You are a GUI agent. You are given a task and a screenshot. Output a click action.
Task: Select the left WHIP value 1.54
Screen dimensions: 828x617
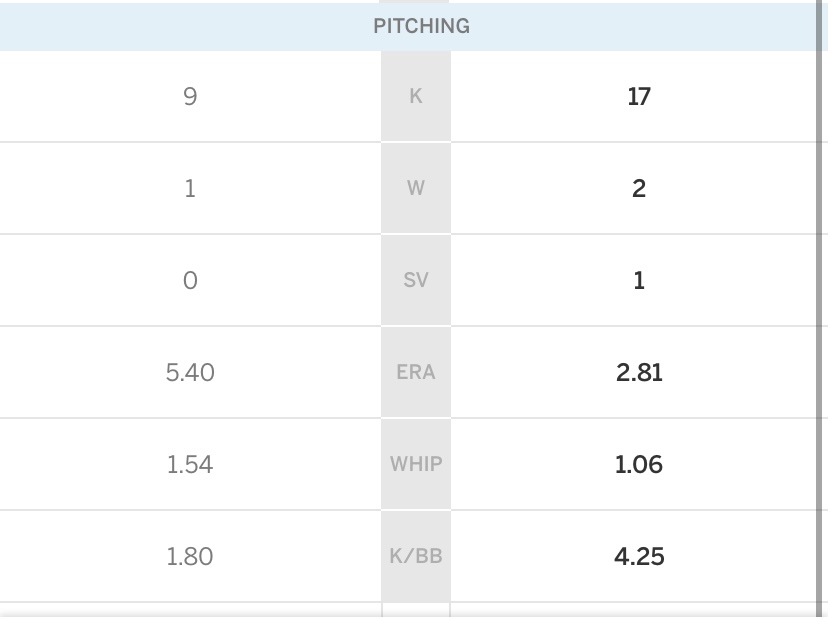click(x=190, y=465)
